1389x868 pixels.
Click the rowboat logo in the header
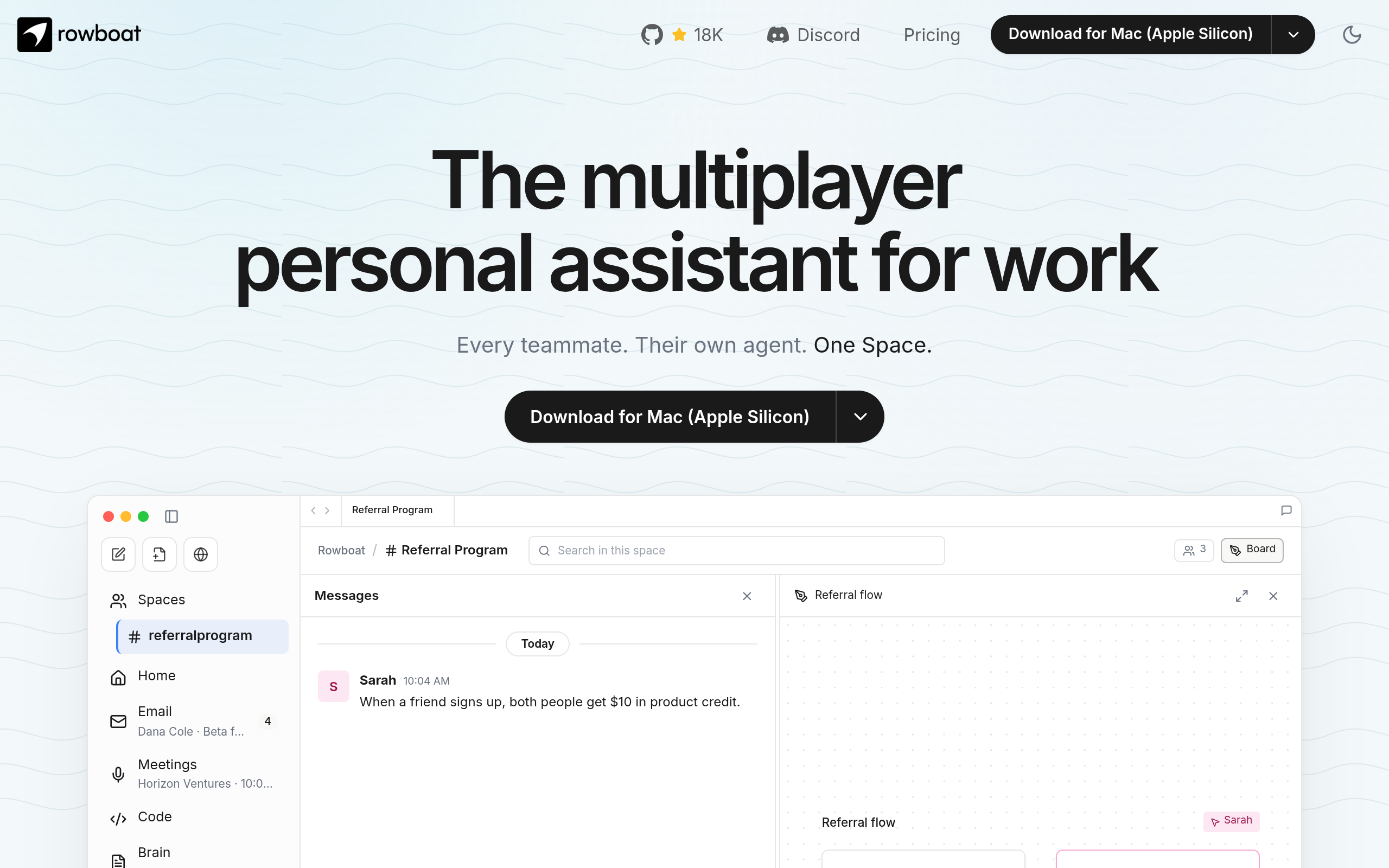click(79, 34)
